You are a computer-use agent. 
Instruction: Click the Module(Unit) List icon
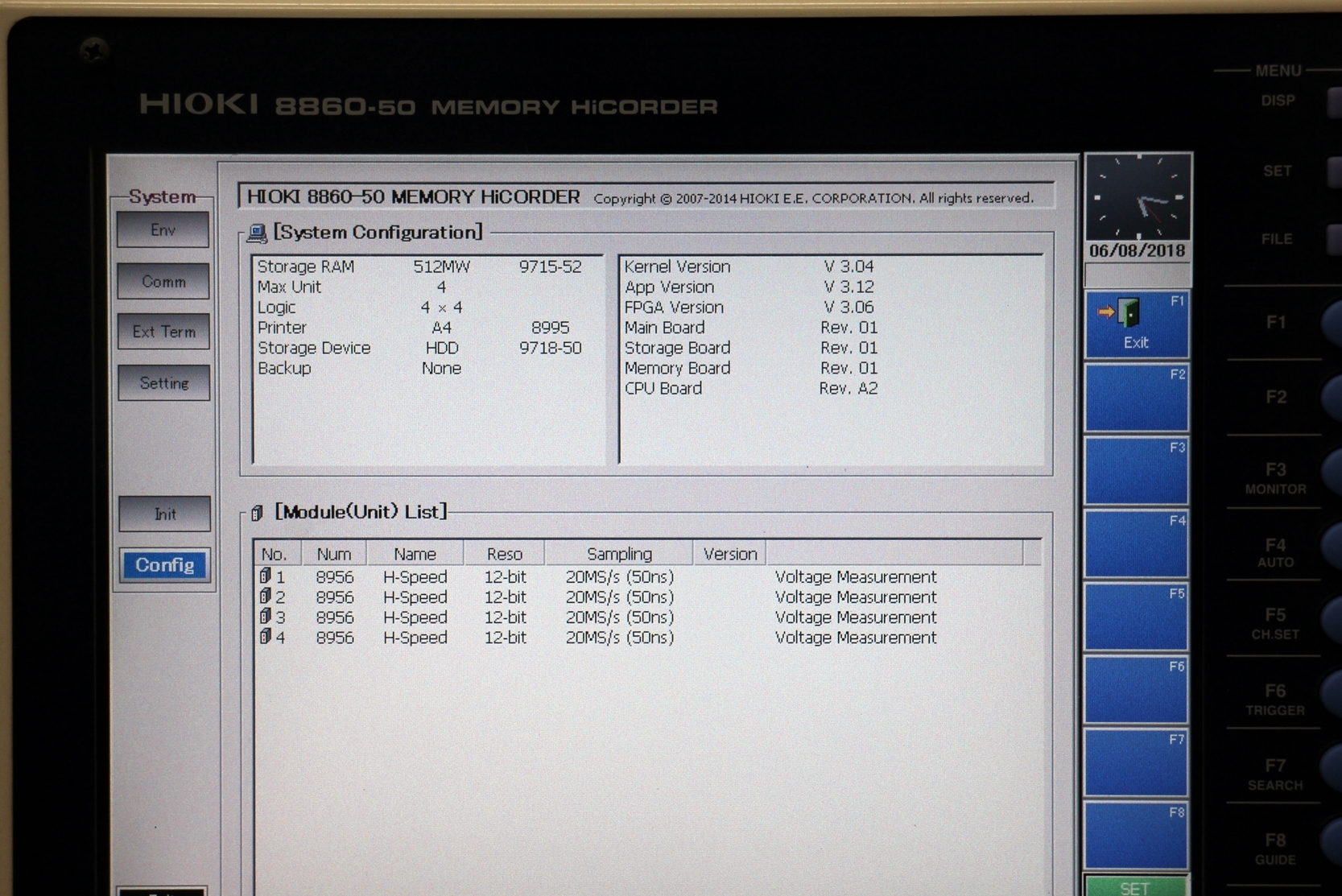click(257, 513)
